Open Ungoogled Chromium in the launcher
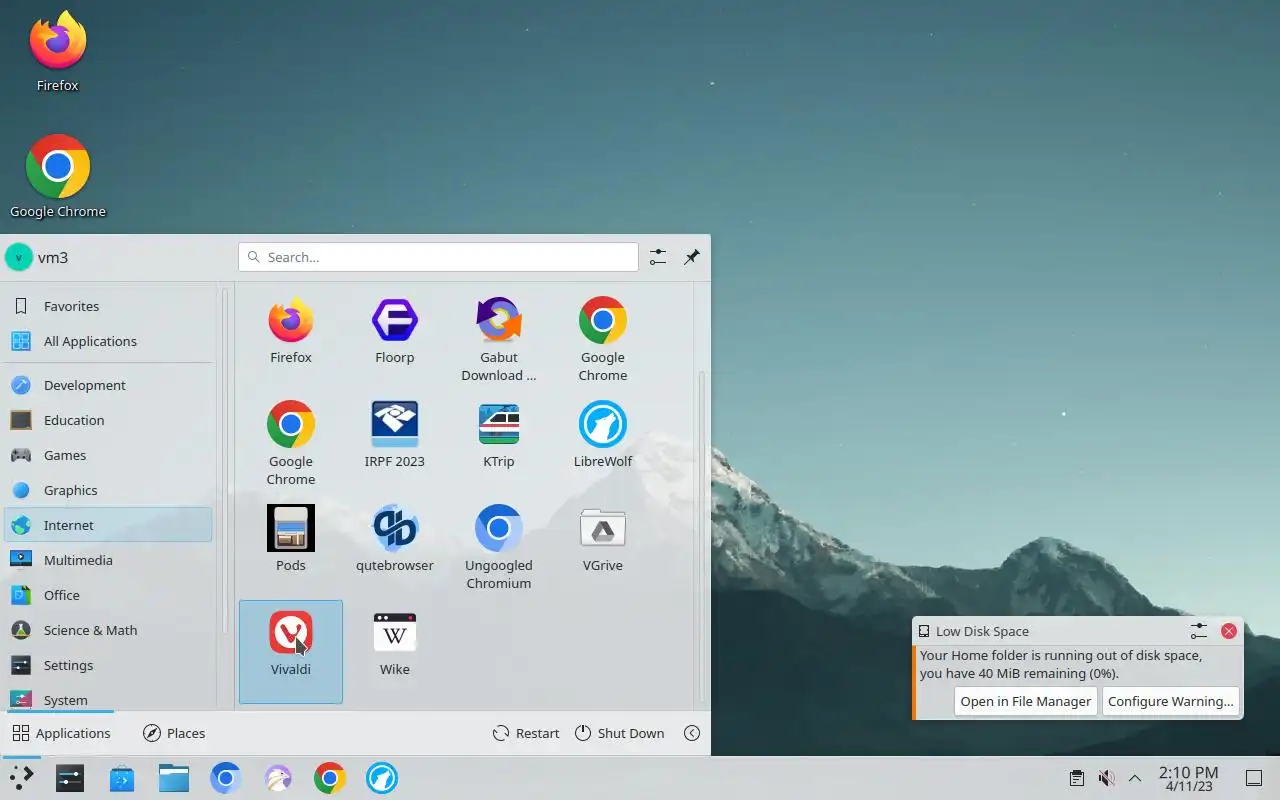1280x800 pixels. 499,547
